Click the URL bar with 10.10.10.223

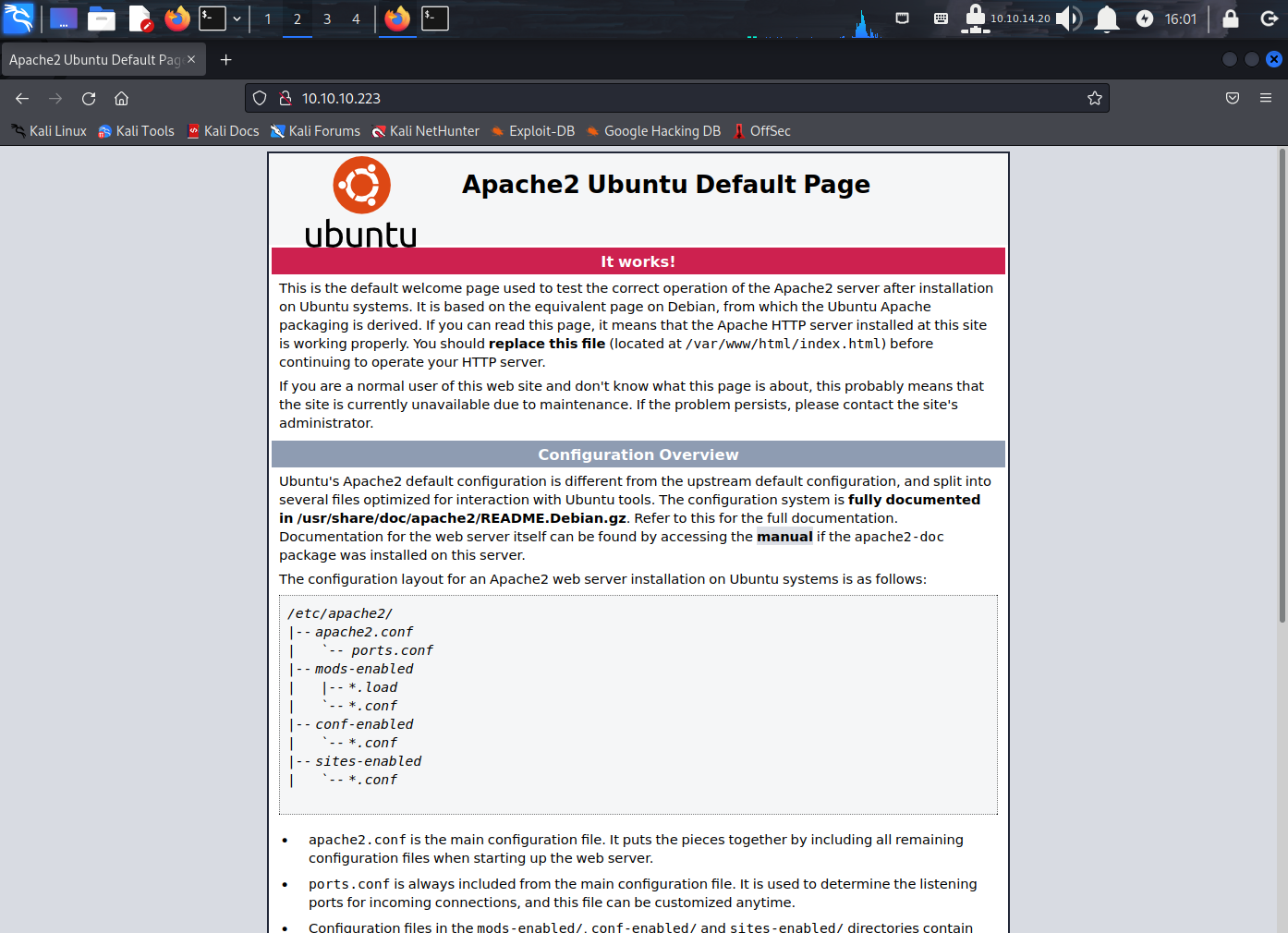click(677, 98)
